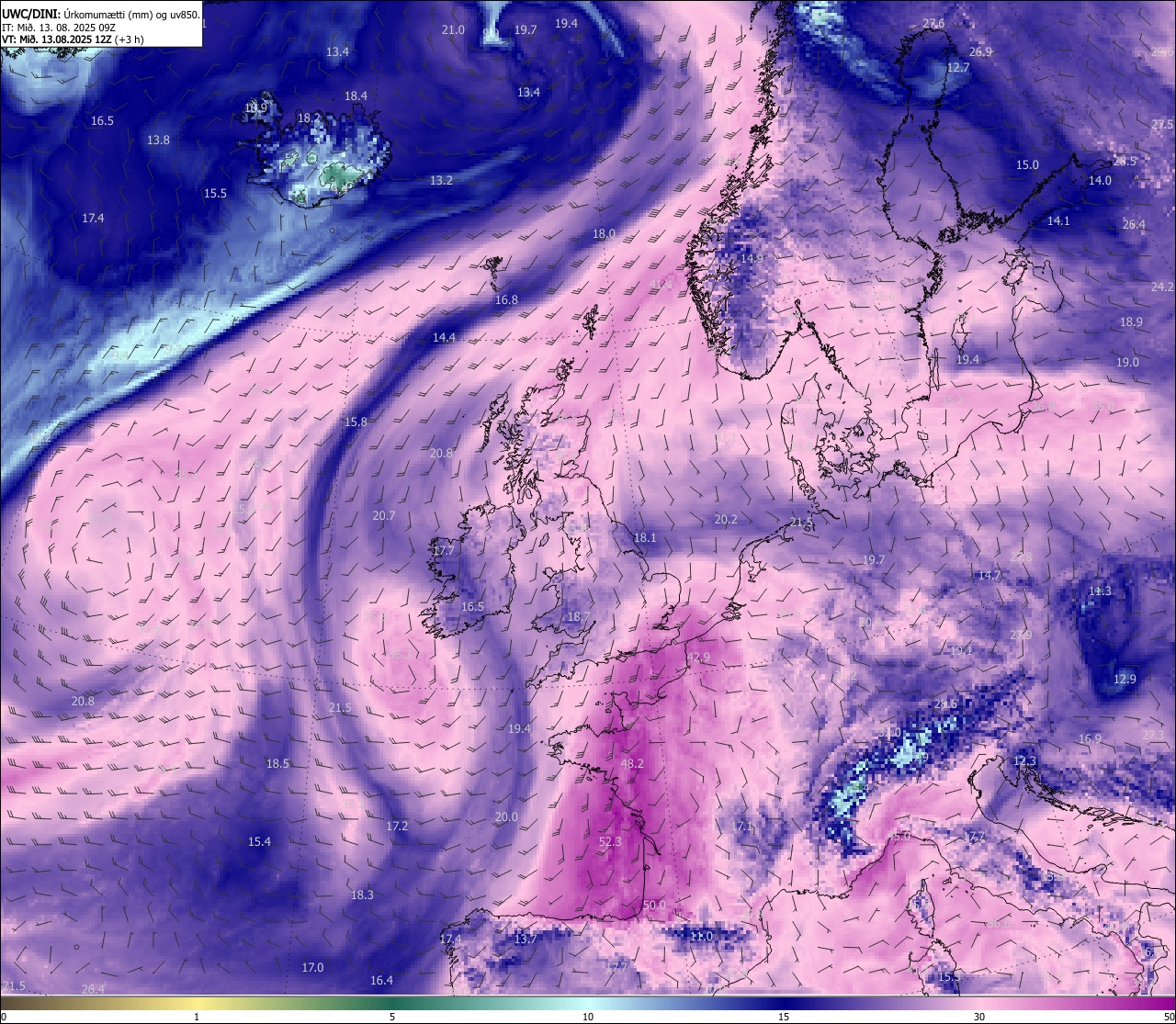Click the 20.2 value over the North Sea
1176x1024 pixels.
tap(726, 519)
